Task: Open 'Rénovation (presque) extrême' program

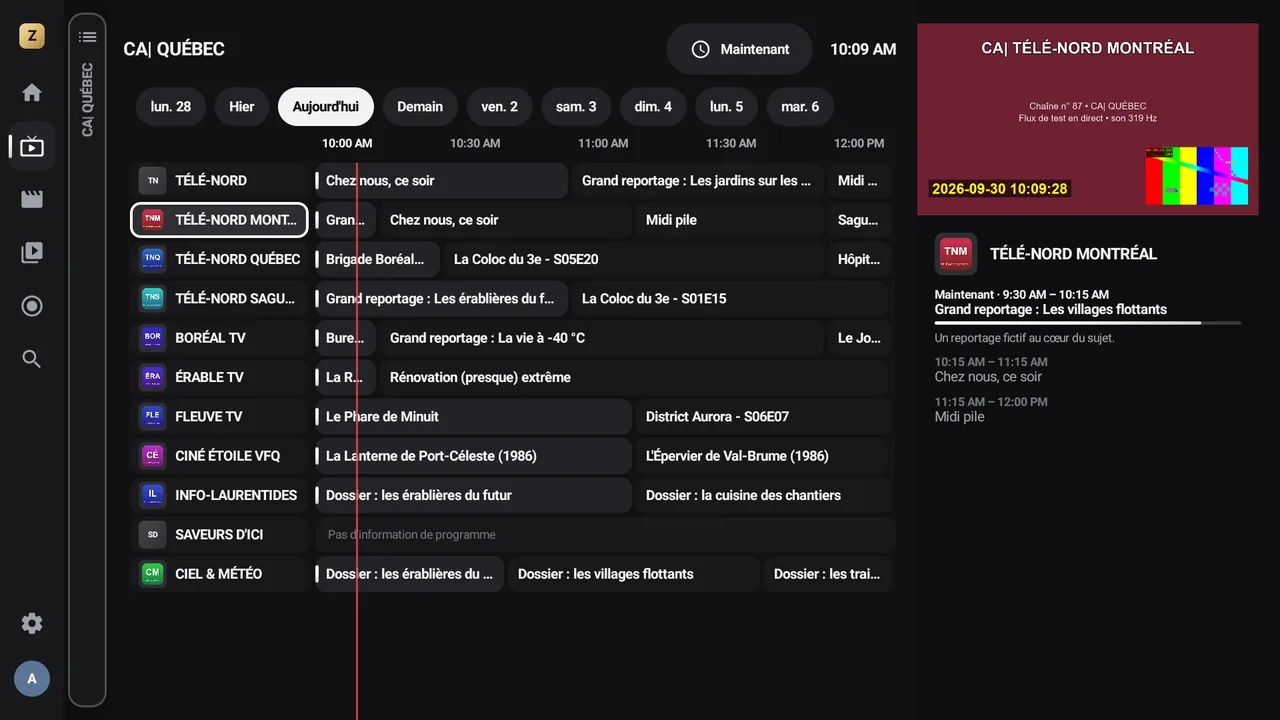Action: 634,377
